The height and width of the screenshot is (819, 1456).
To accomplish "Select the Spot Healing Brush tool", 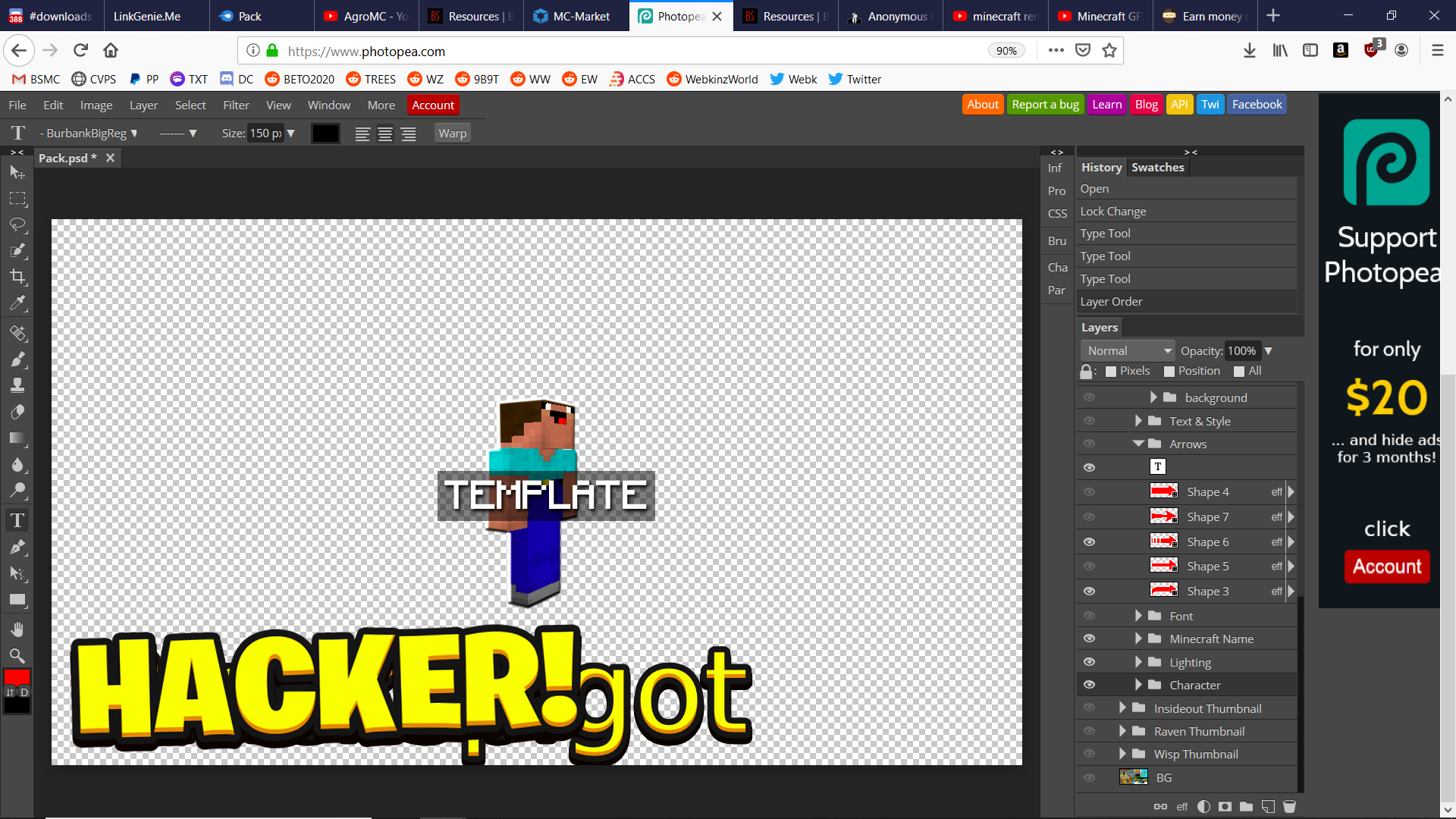I will click(17, 334).
